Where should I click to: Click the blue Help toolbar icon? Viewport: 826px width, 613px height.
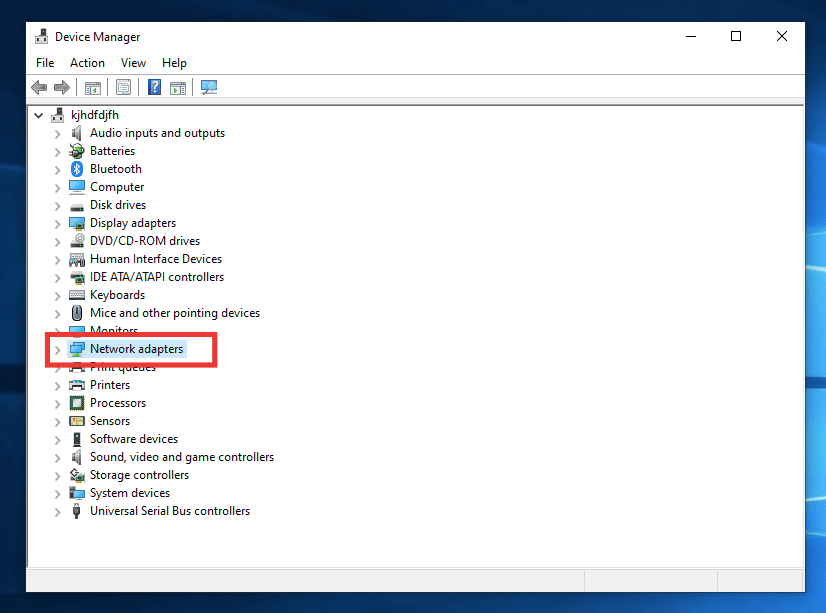(x=154, y=87)
